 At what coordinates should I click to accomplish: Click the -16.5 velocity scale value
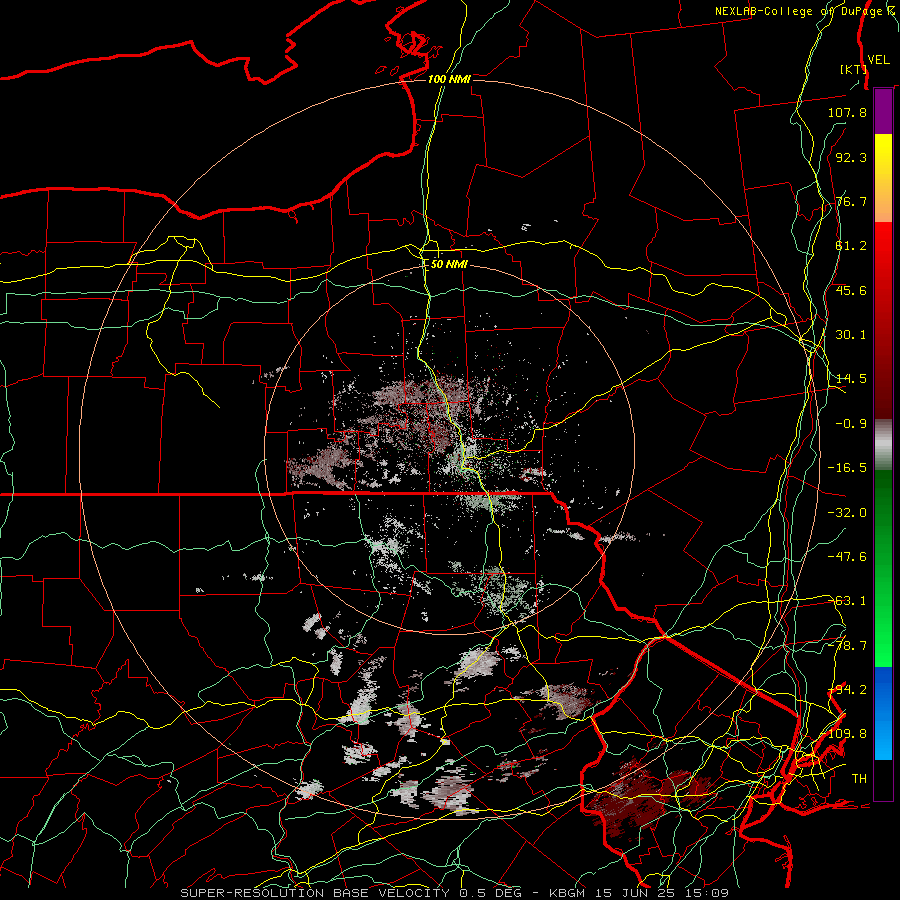847,468
